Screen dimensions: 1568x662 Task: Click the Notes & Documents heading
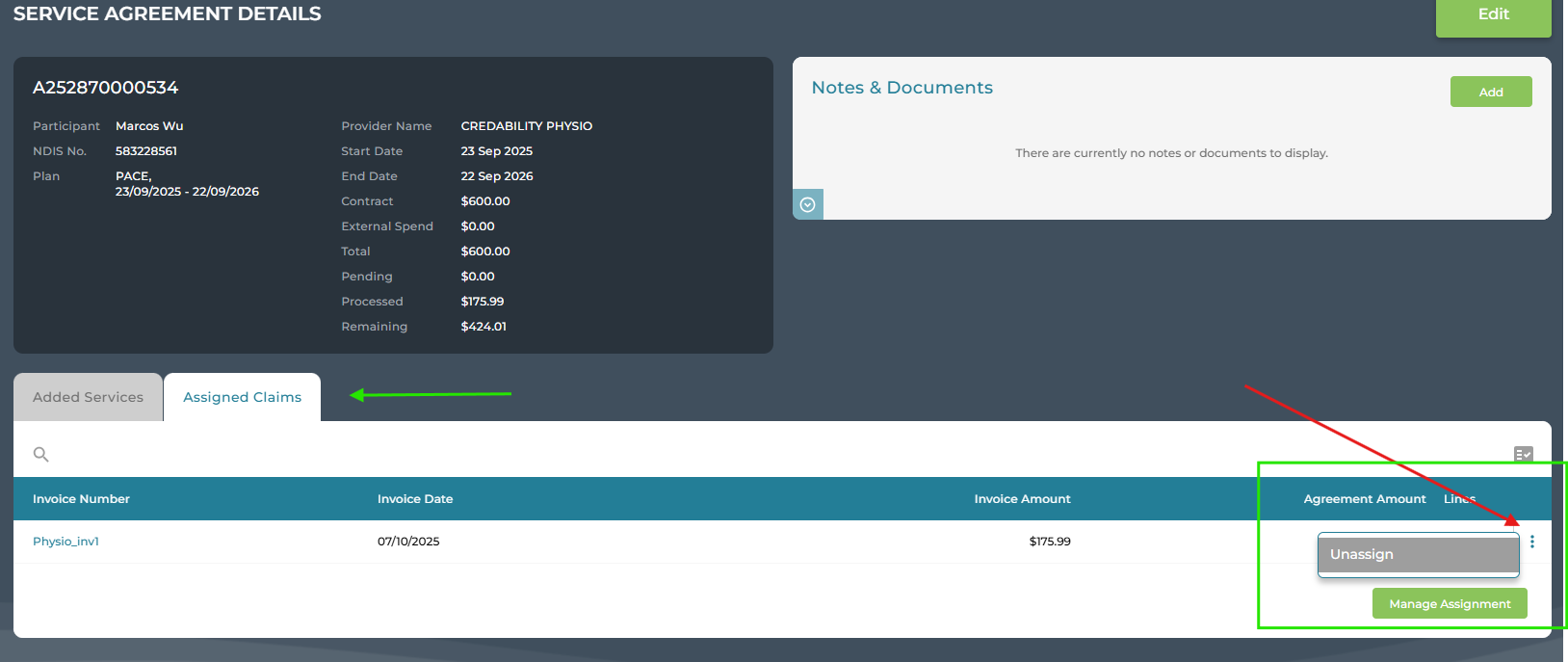pos(902,88)
